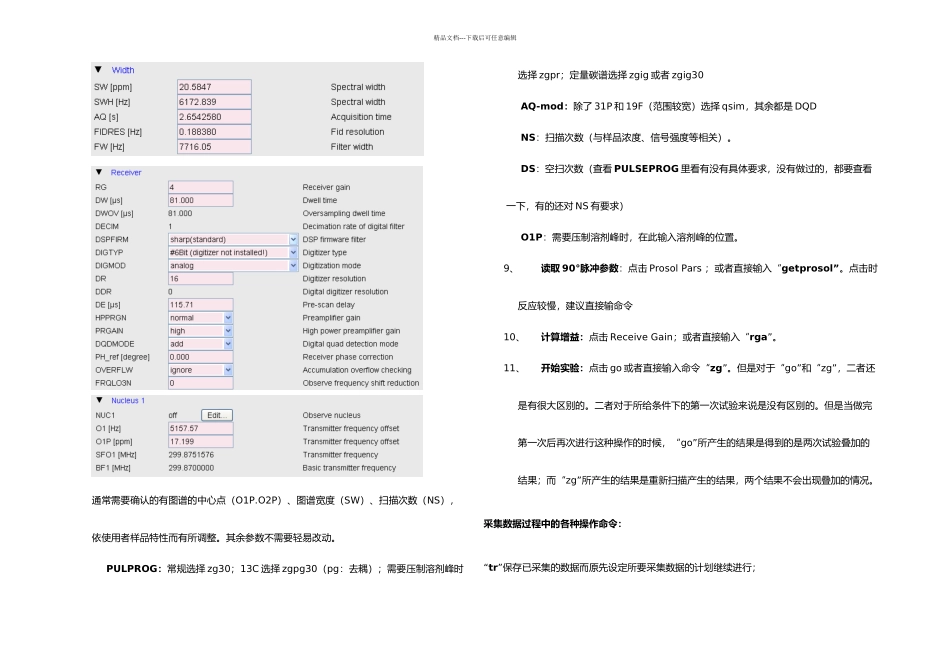The height and width of the screenshot is (672, 950).
Task: Click the SFO1 value 299.8751576
Action: [191, 454]
